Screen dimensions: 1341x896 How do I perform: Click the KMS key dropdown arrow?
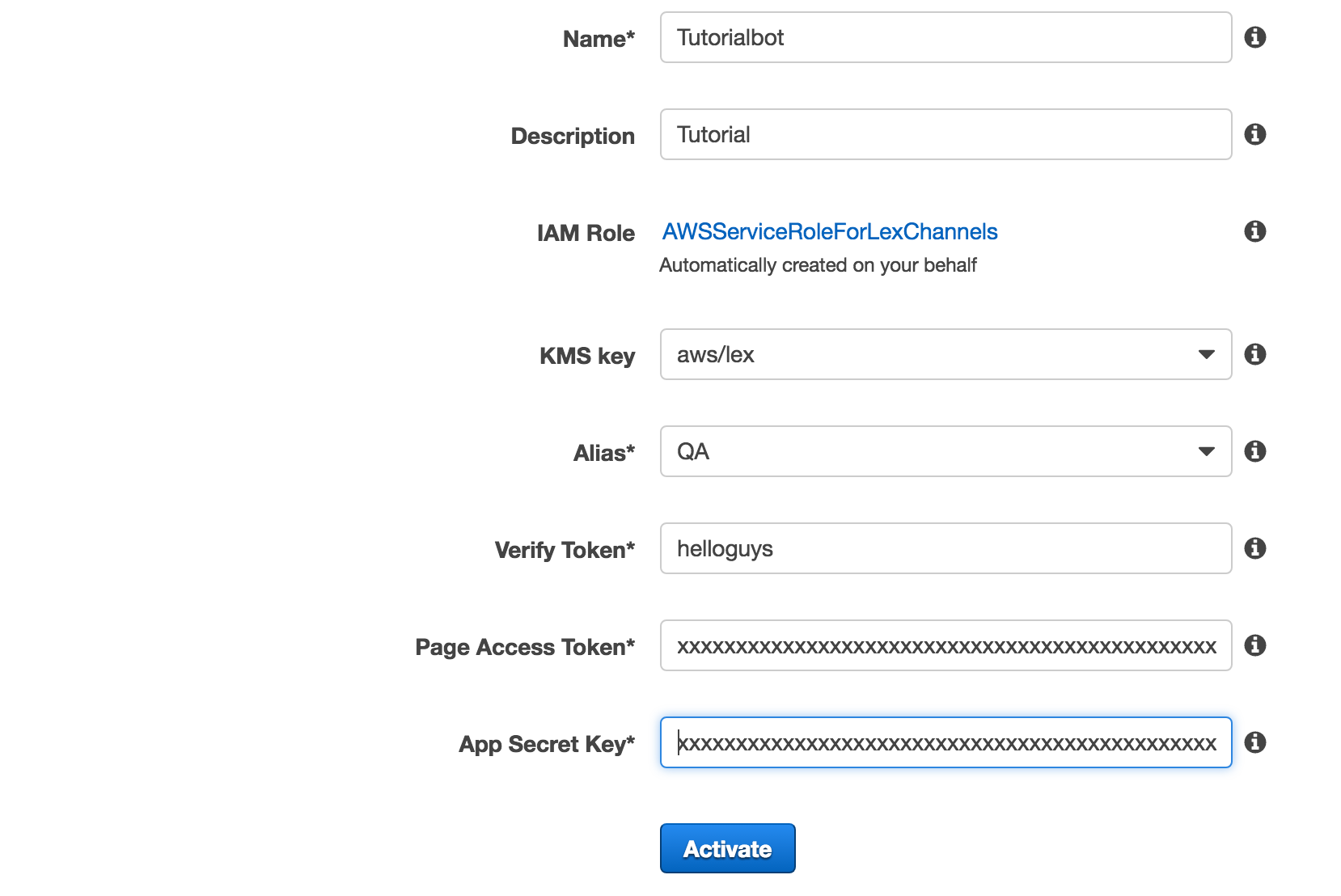click(1206, 354)
